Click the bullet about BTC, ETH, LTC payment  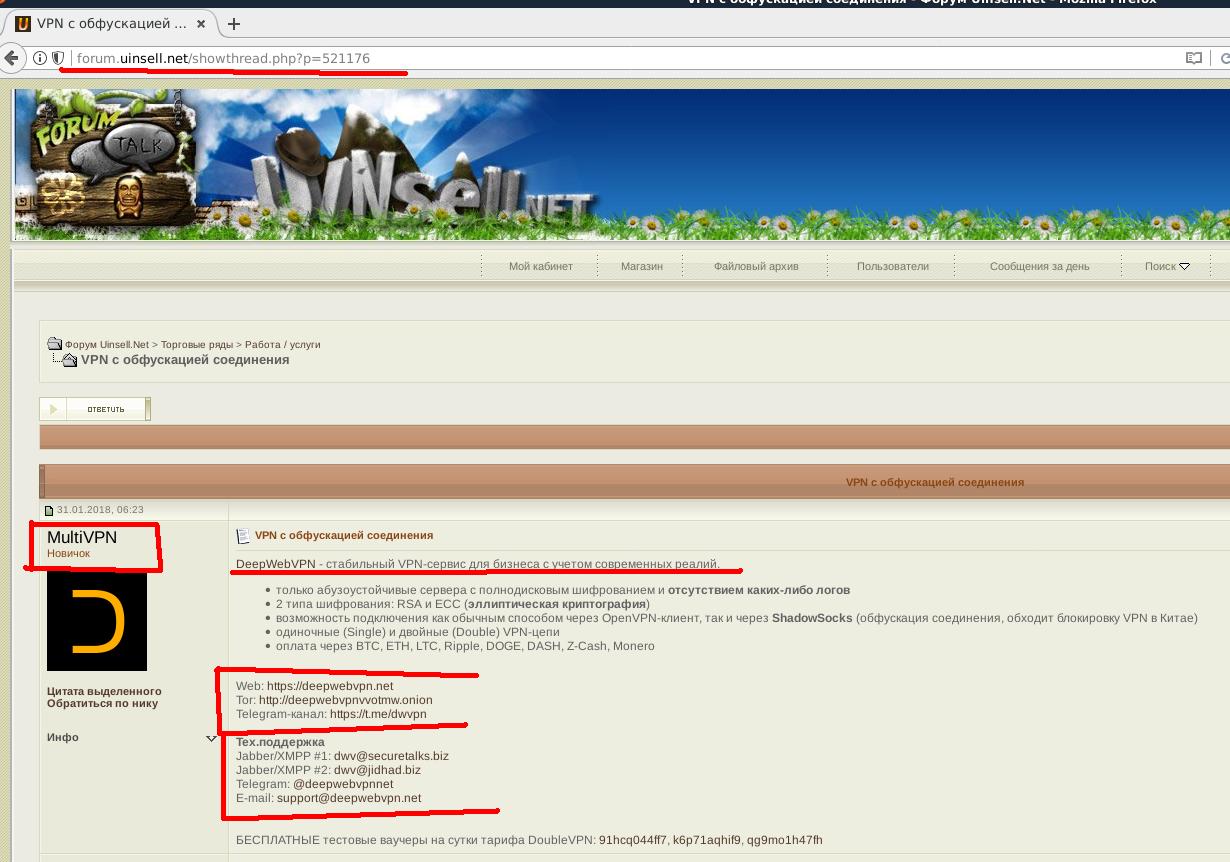tap(465, 646)
